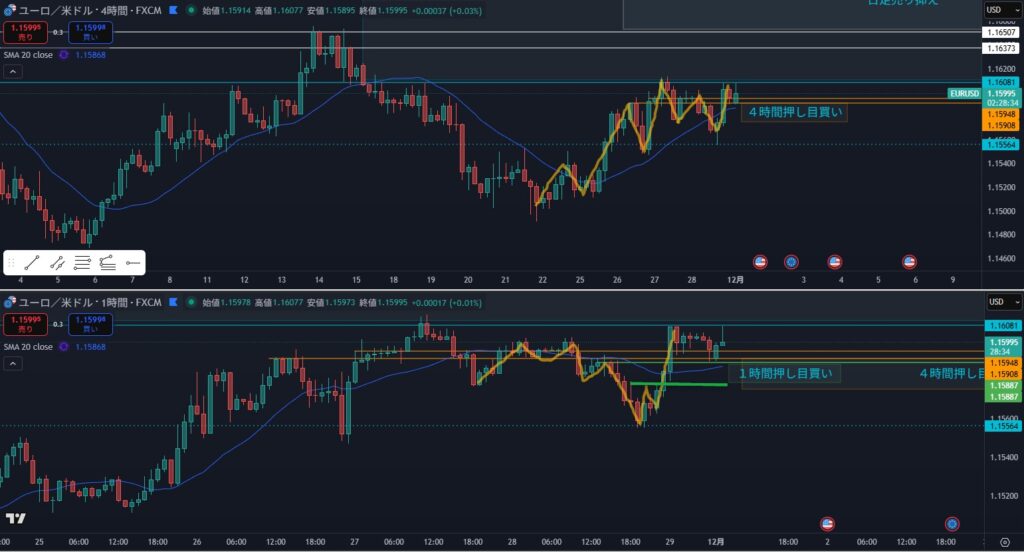Click the 買い buy button in lower chart
Viewport: 1024px width, 552px height.
tap(91, 325)
